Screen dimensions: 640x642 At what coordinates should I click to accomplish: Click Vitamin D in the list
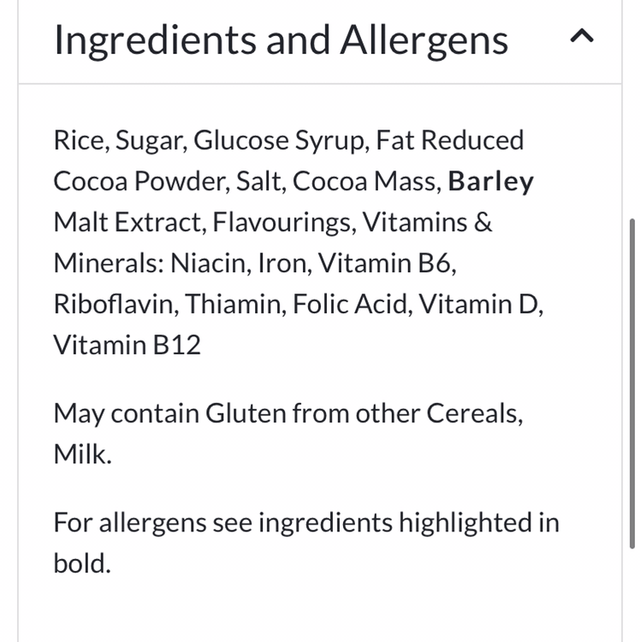[x=480, y=304]
